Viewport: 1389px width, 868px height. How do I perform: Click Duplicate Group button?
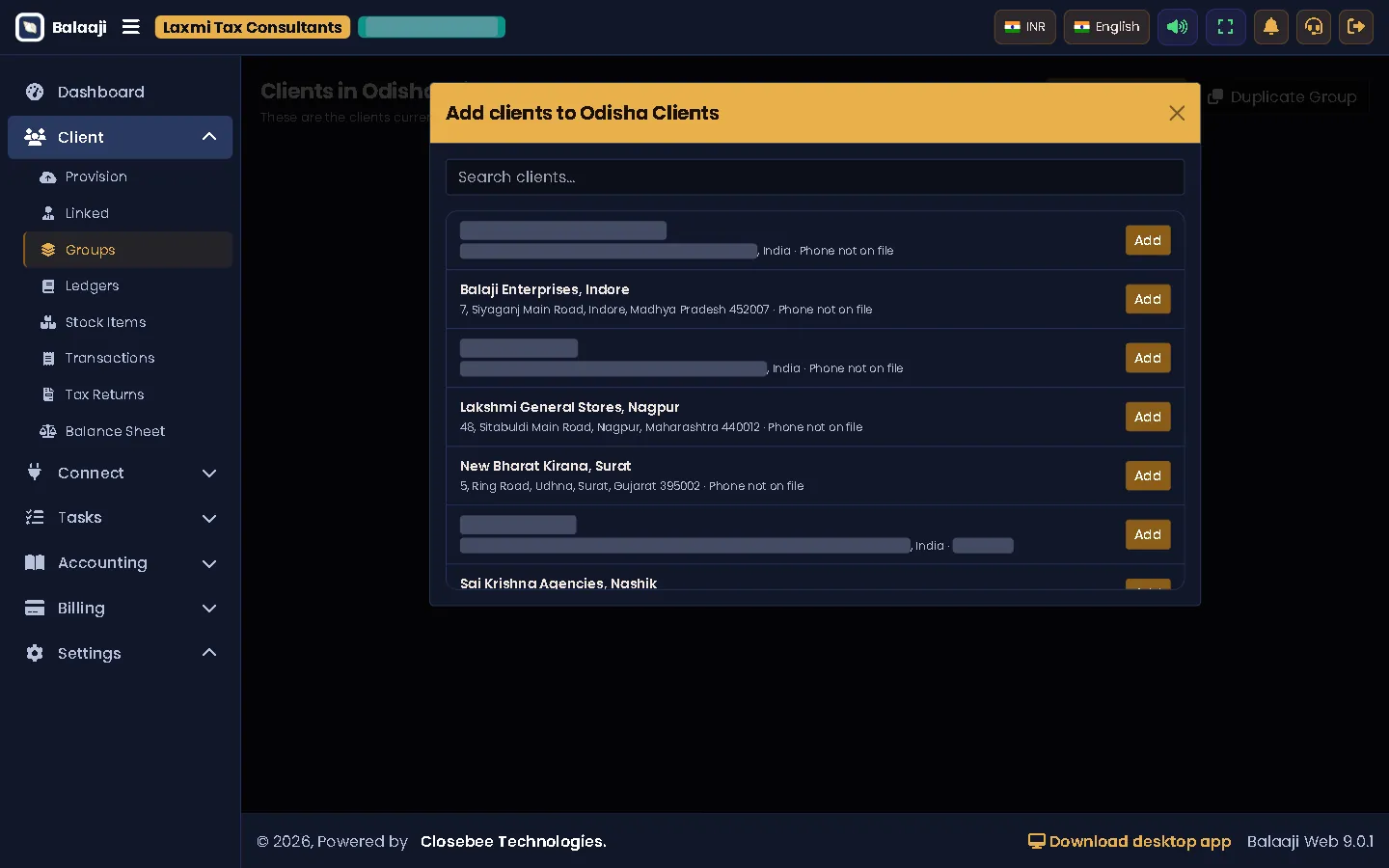(x=1282, y=96)
